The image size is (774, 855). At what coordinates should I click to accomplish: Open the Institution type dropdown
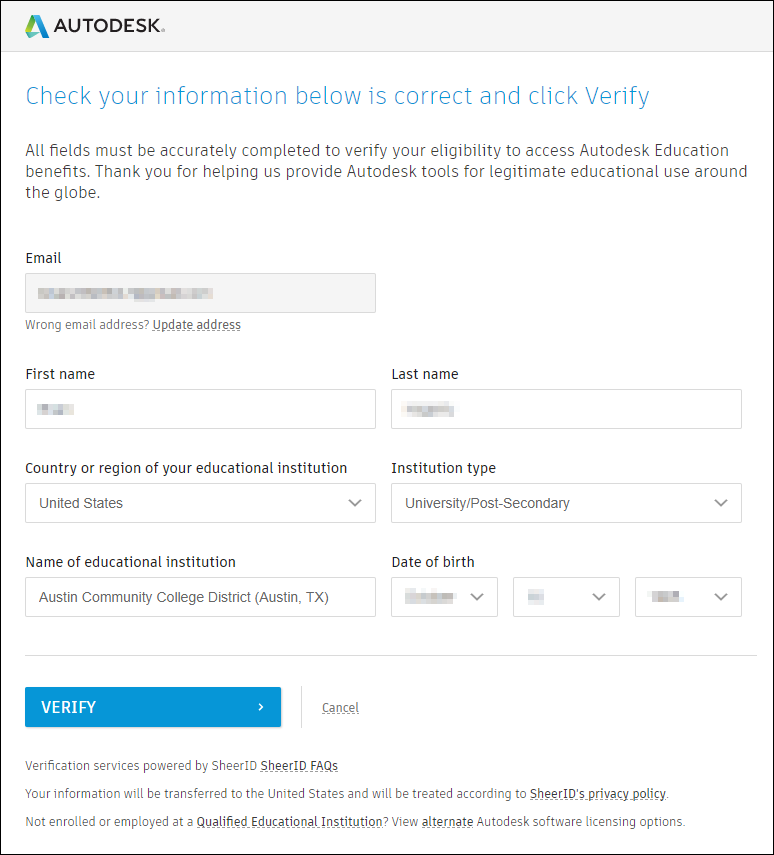(566, 503)
